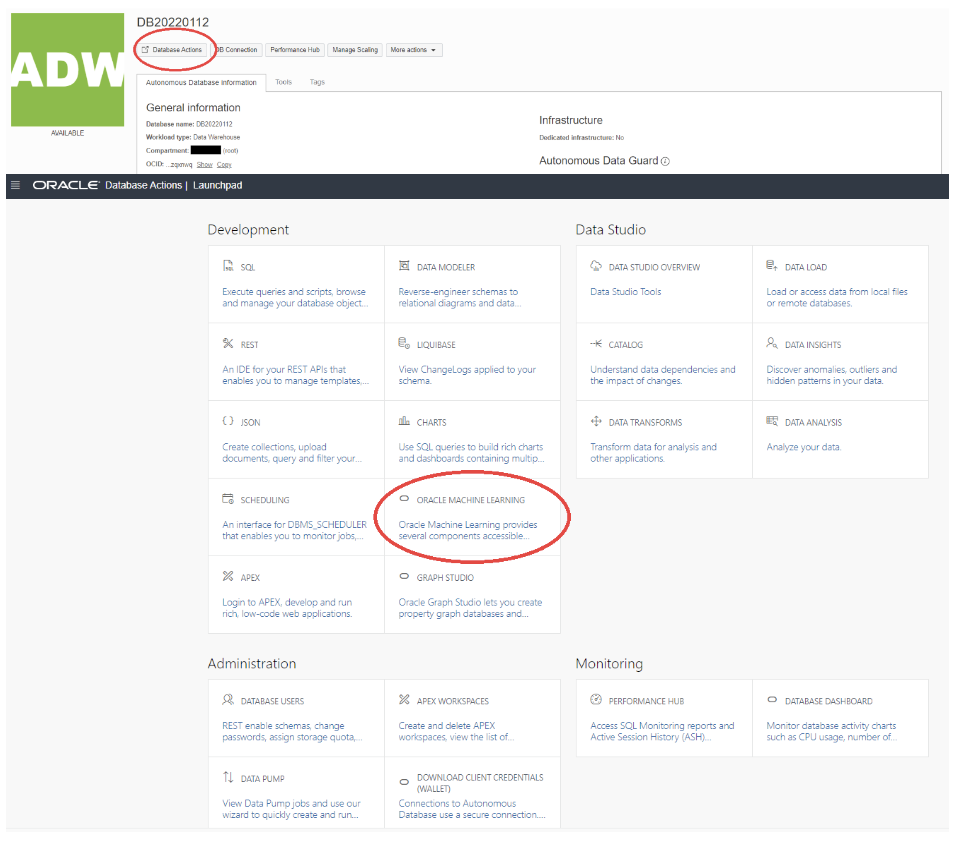Screen dimensions: 958x842
Task: Click the APEX card icon
Action: click(228, 576)
